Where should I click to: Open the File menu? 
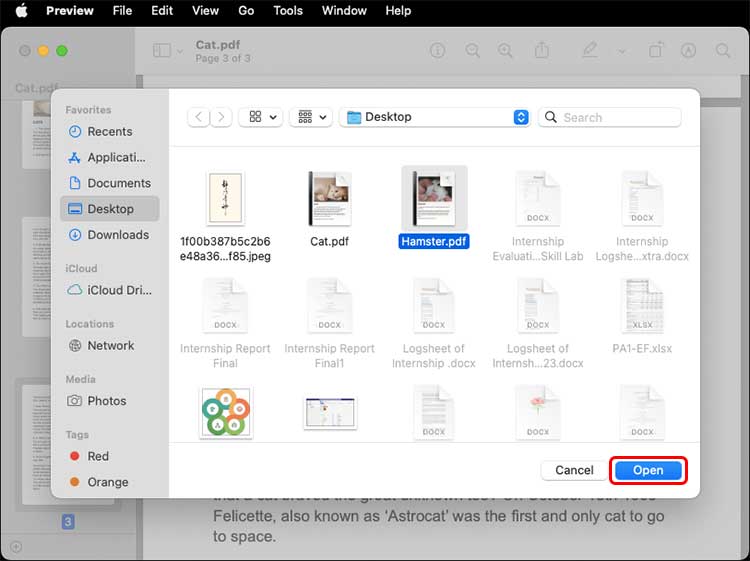tap(122, 11)
